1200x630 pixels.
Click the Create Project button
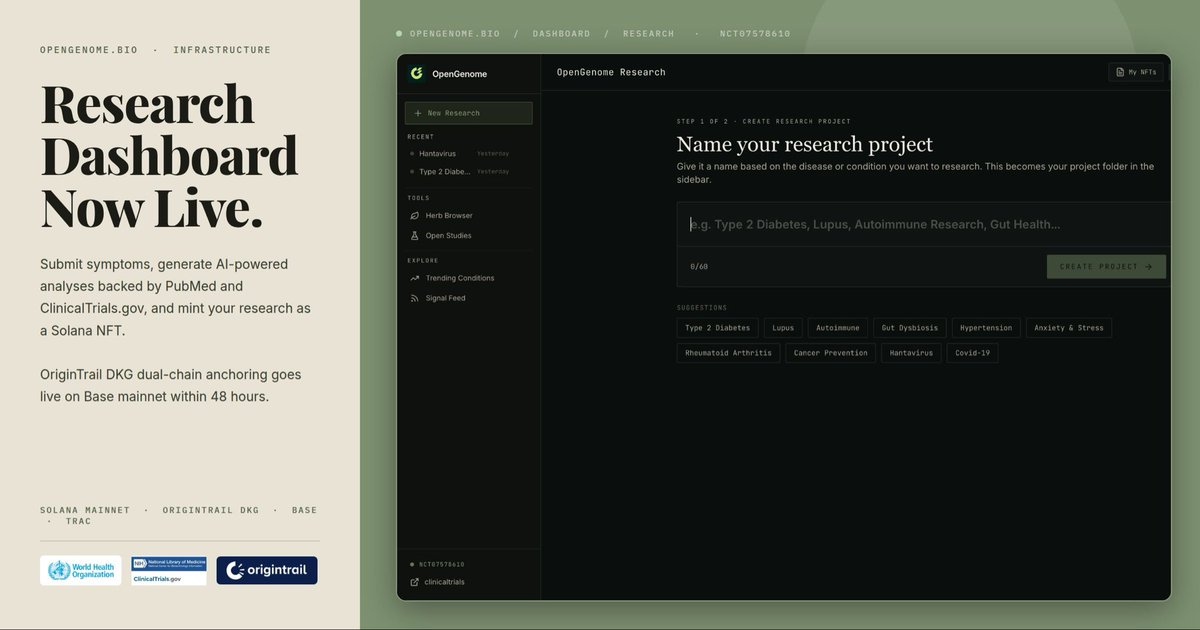coord(1106,267)
